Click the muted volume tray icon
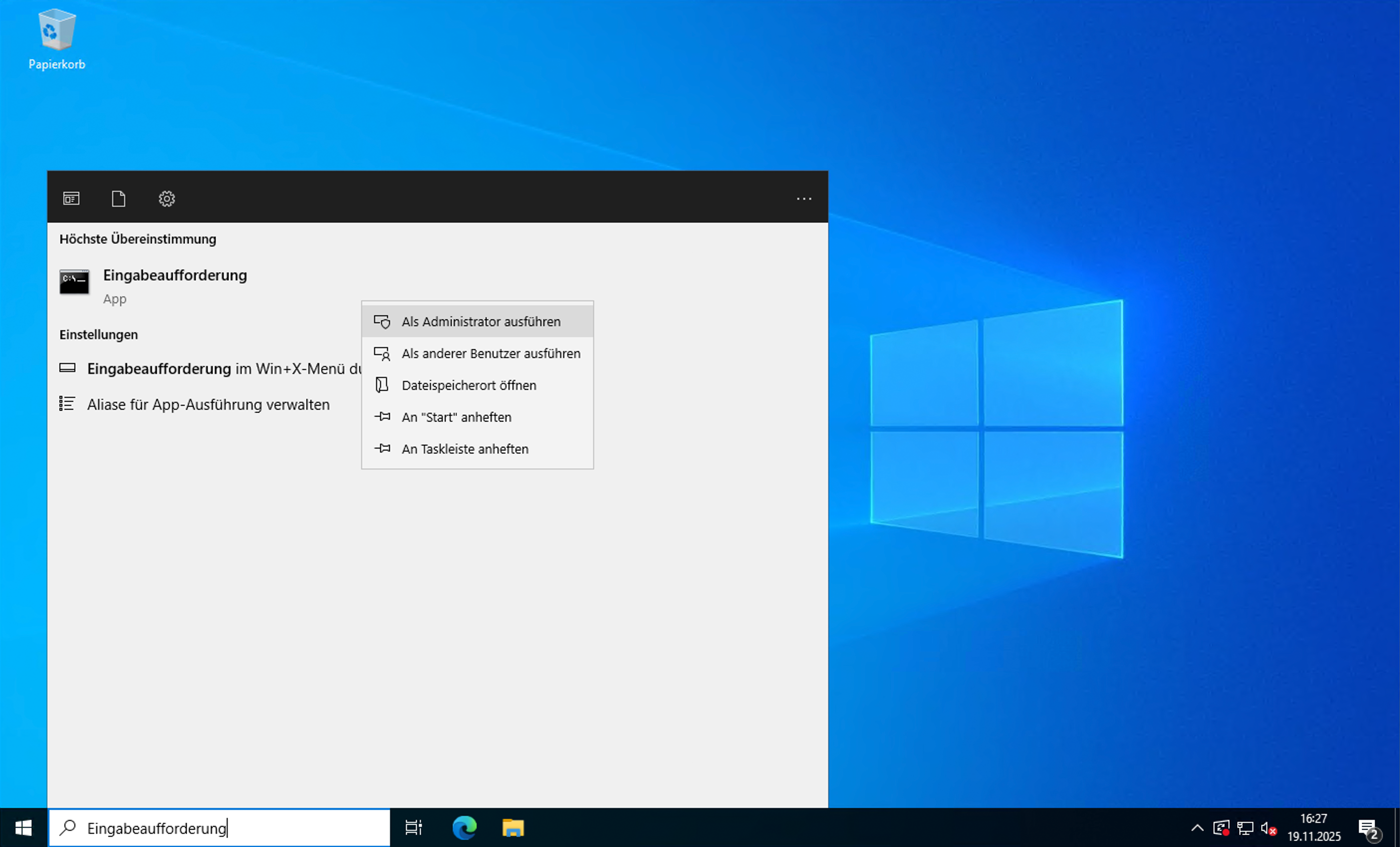The image size is (1400, 847). 1268,829
